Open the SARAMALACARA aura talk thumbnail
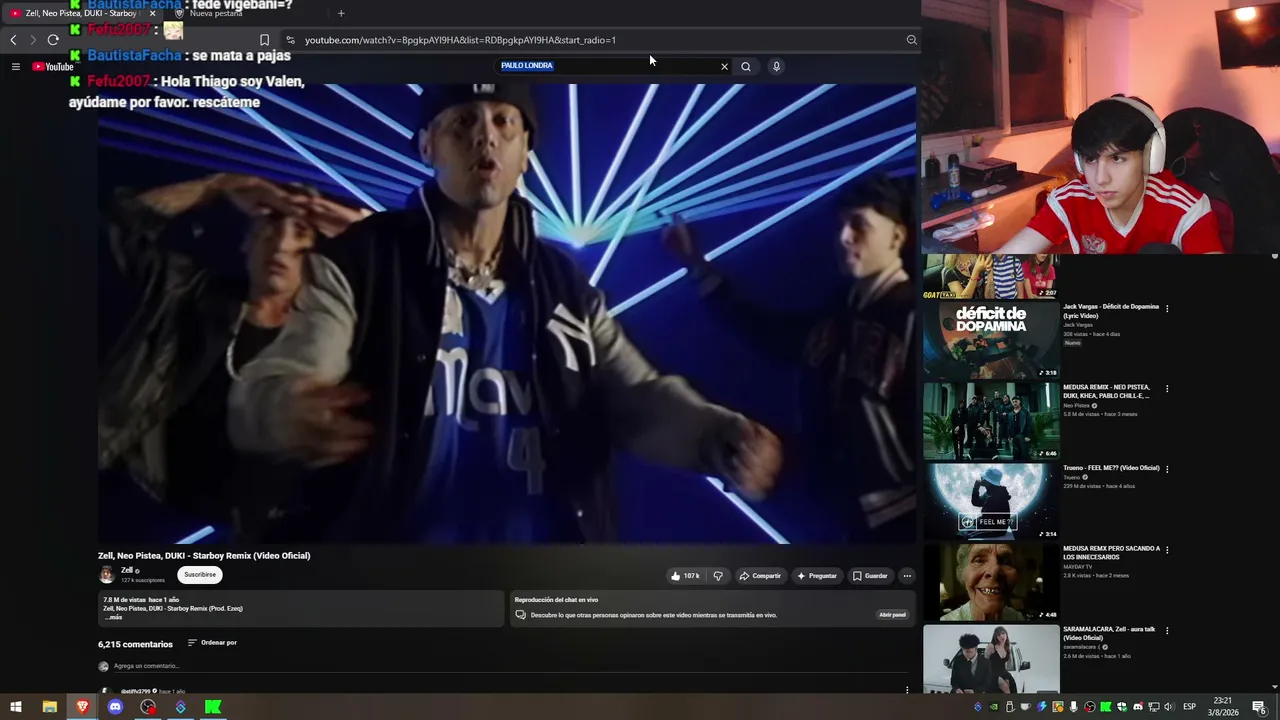This screenshot has height=720, width=1280. click(991, 658)
